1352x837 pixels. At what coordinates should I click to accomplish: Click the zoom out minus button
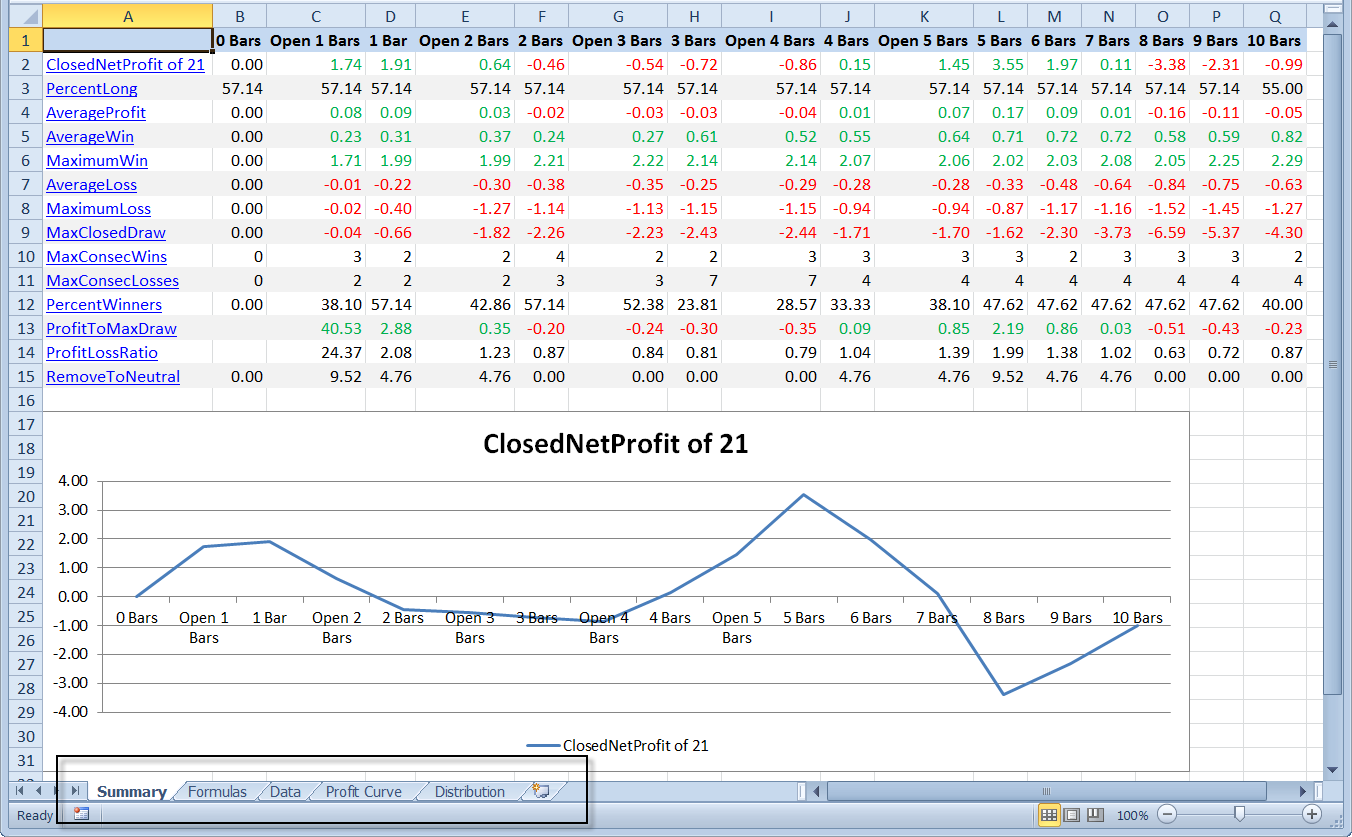point(1165,815)
